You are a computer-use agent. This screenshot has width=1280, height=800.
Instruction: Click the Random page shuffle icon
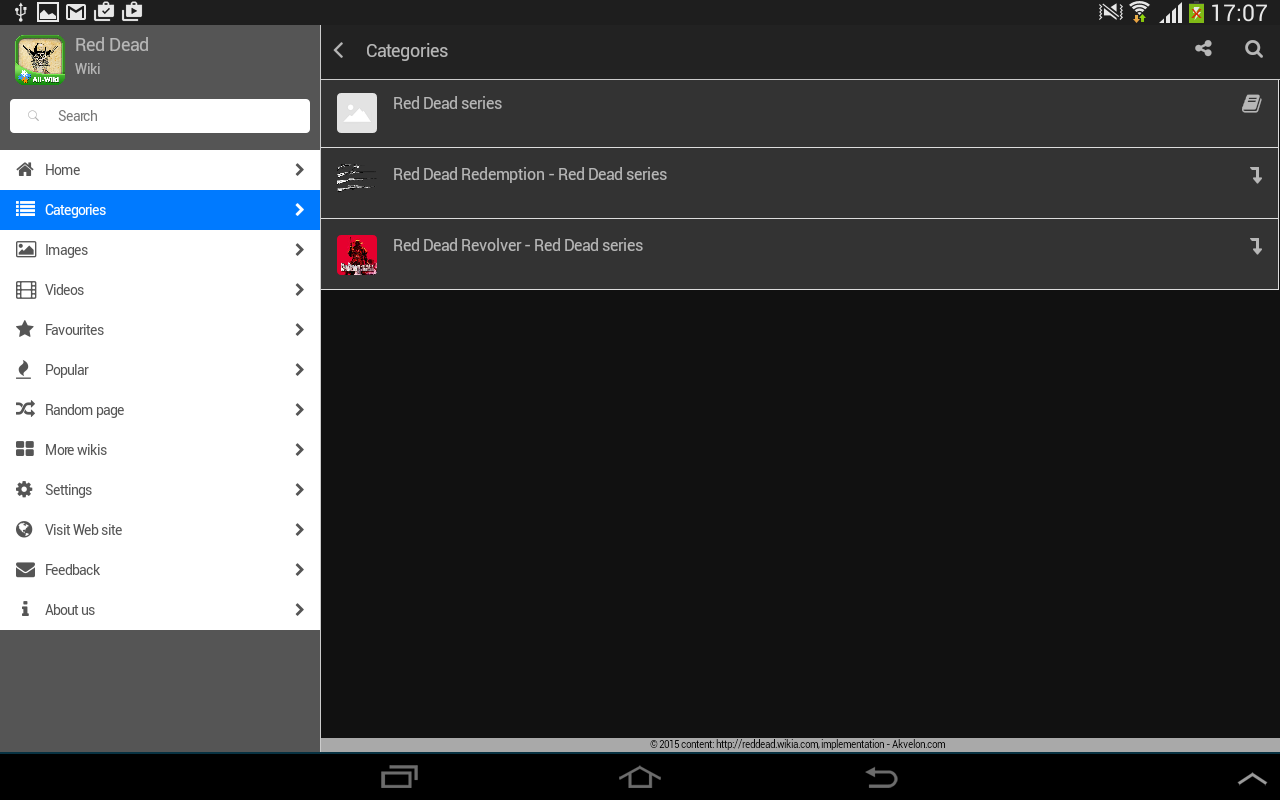[x=26, y=410]
